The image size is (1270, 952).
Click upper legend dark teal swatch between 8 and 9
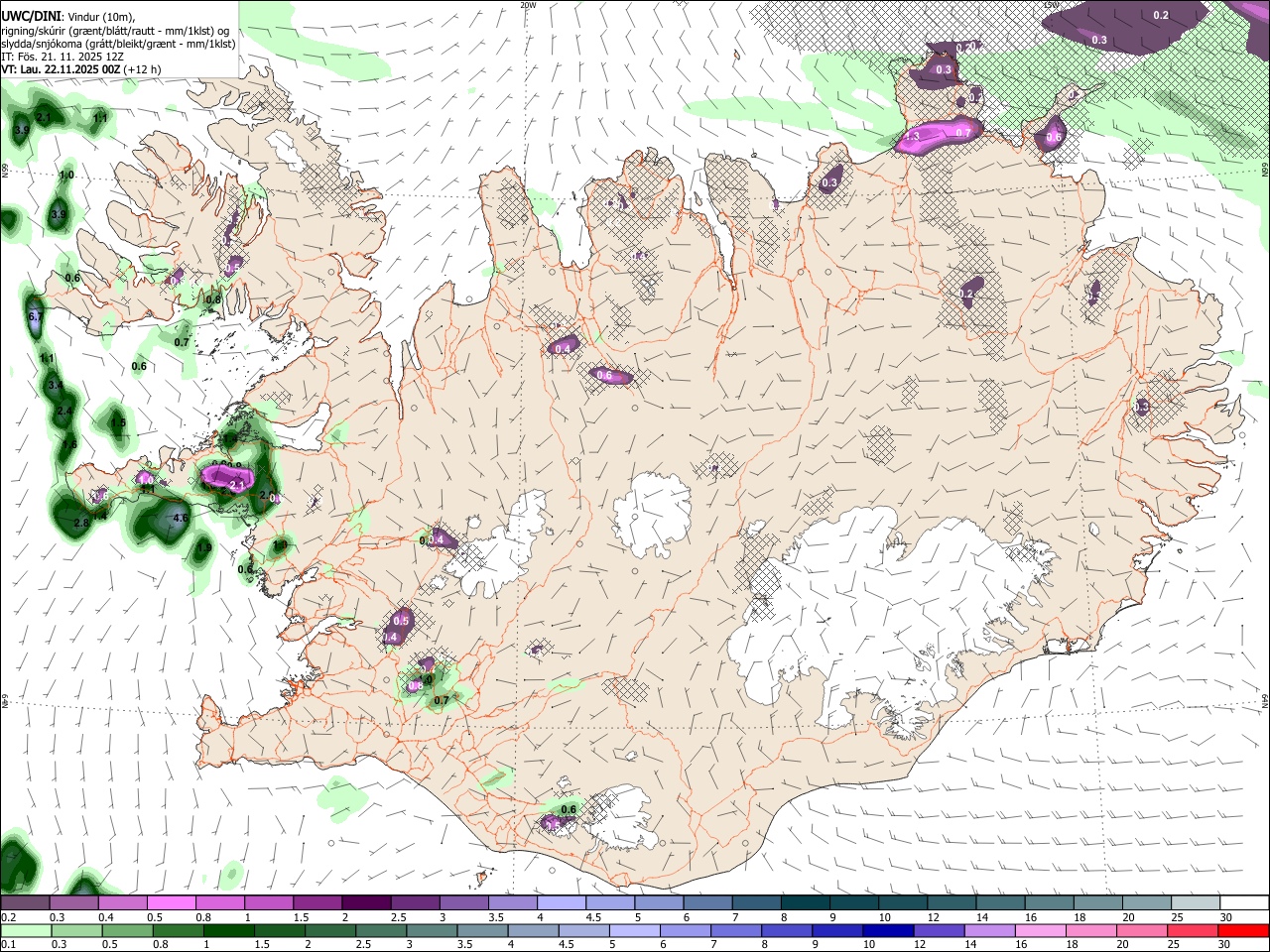pos(806,902)
